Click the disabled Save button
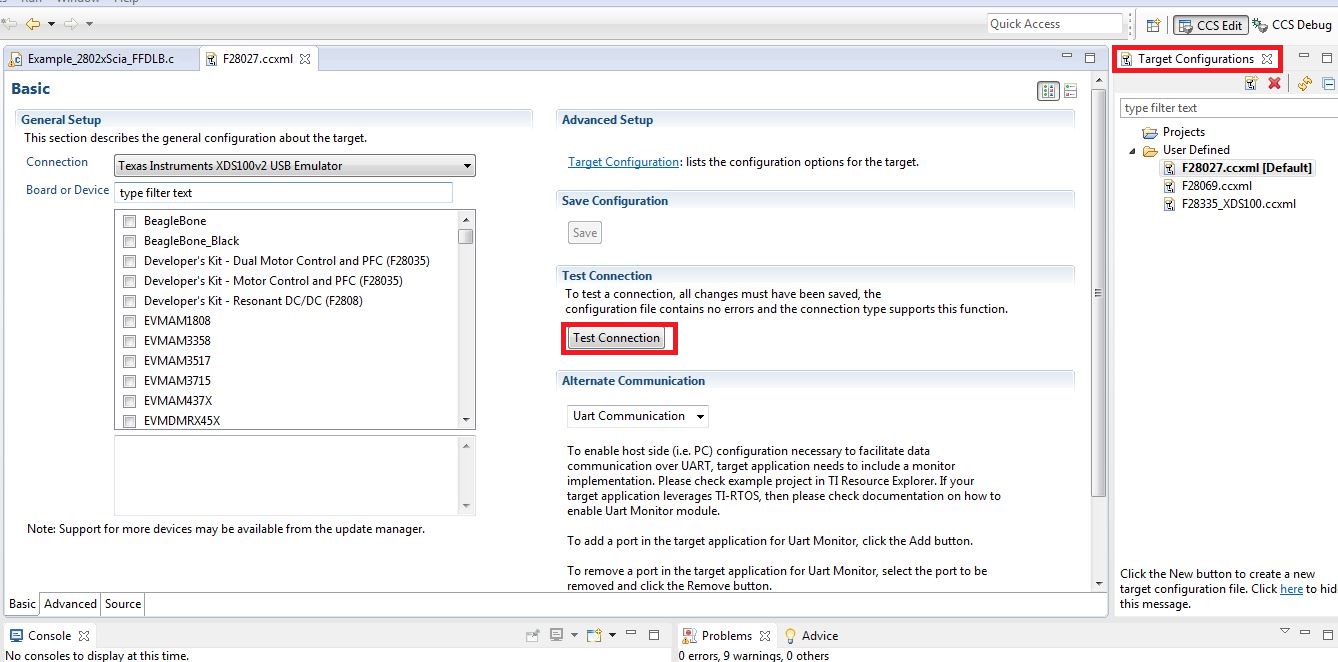 pyautogui.click(x=585, y=233)
